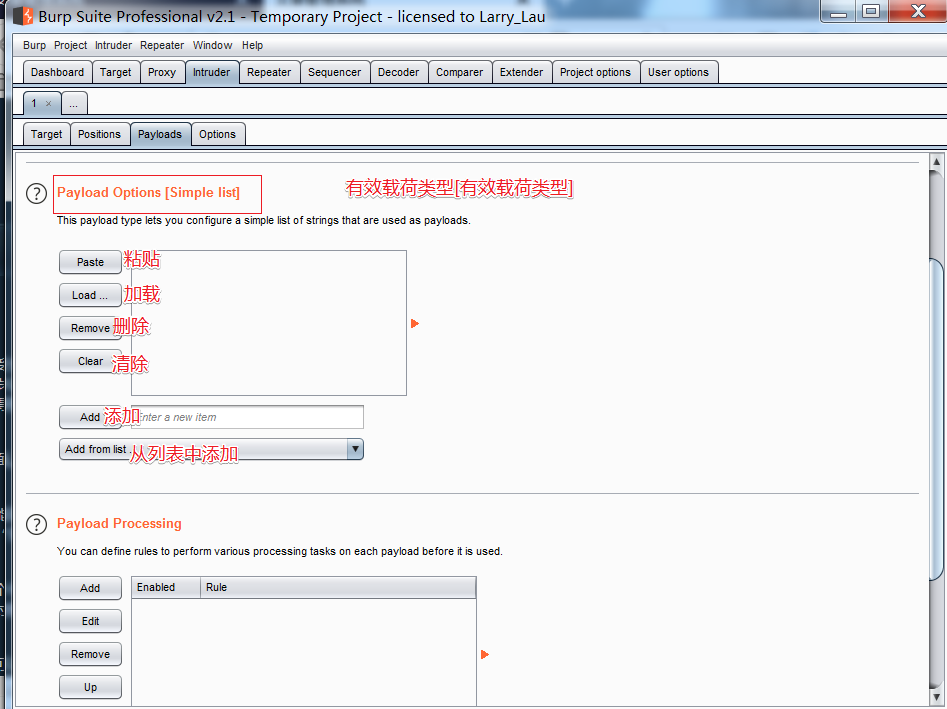Click Remove in Payload Options
The image size is (947, 709).
[x=91, y=328]
